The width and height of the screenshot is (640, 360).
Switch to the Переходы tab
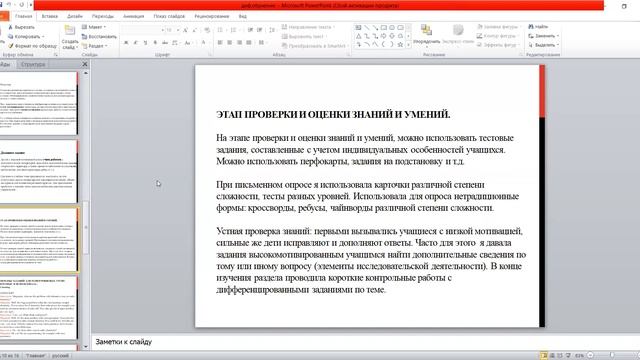point(102,16)
